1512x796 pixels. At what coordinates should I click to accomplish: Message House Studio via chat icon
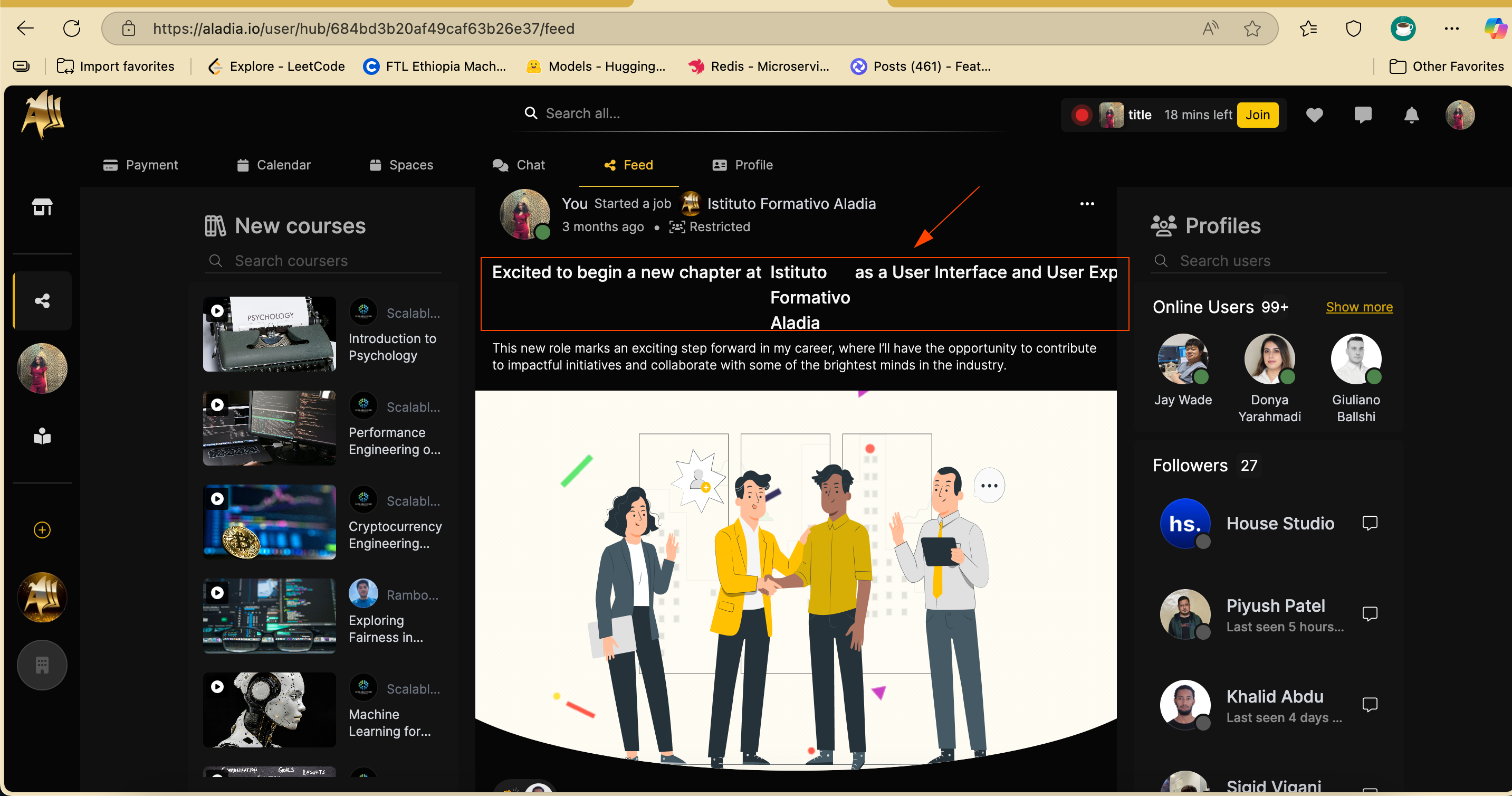pos(1370,523)
